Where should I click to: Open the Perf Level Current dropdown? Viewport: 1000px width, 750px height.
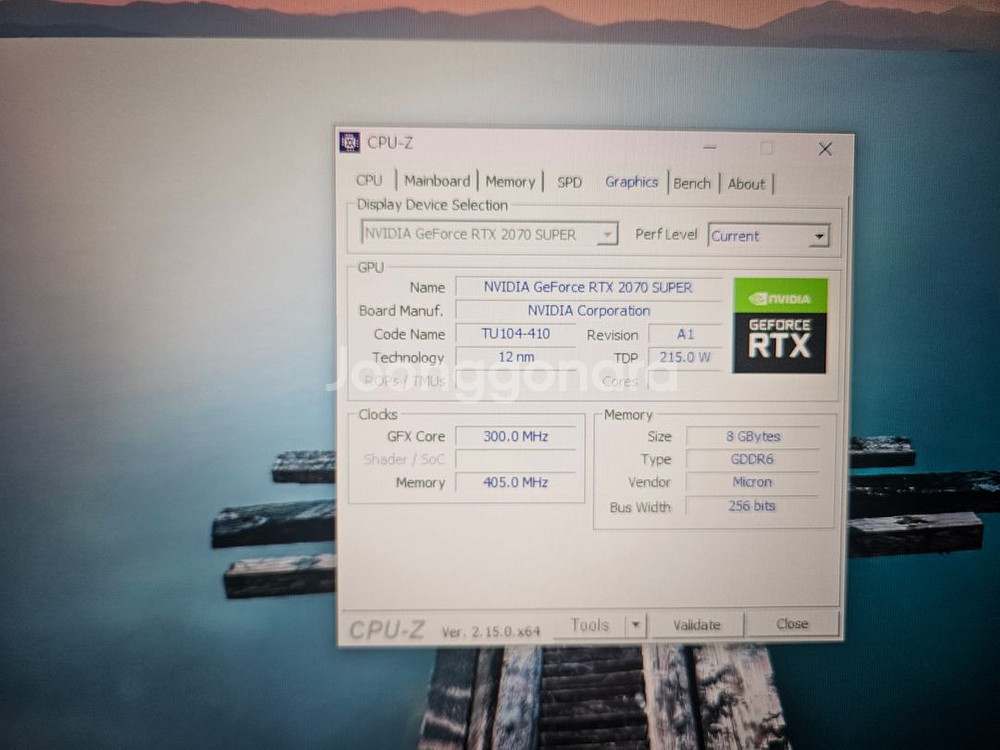pyautogui.click(x=768, y=236)
